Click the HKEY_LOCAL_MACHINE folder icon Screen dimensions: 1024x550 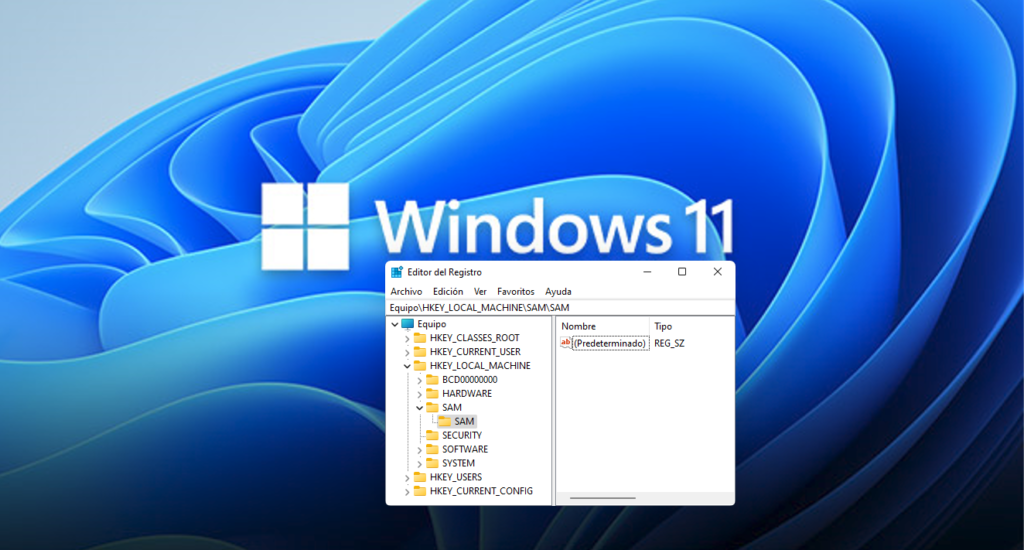[420, 366]
